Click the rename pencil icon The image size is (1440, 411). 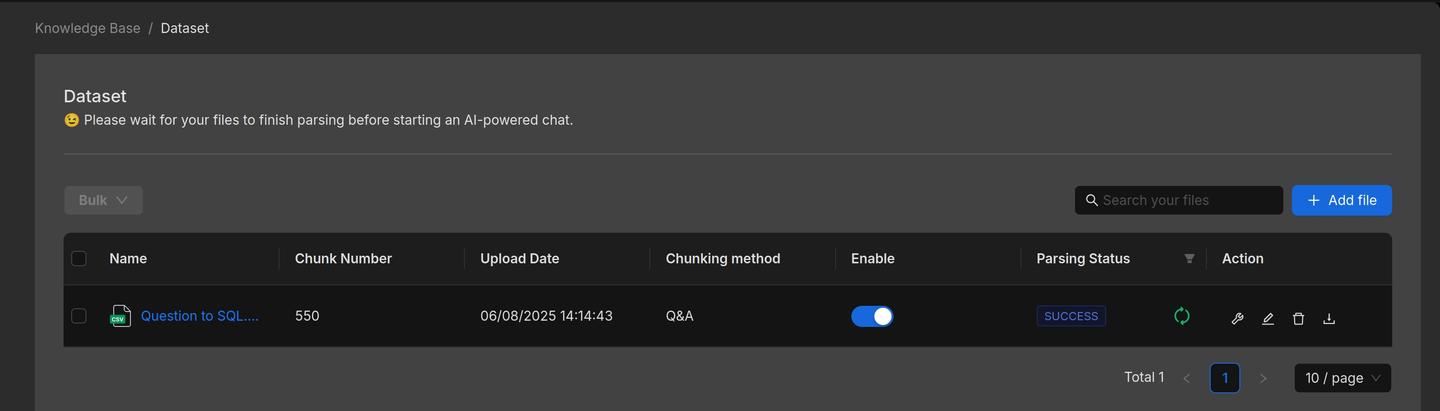[x=1267, y=318]
